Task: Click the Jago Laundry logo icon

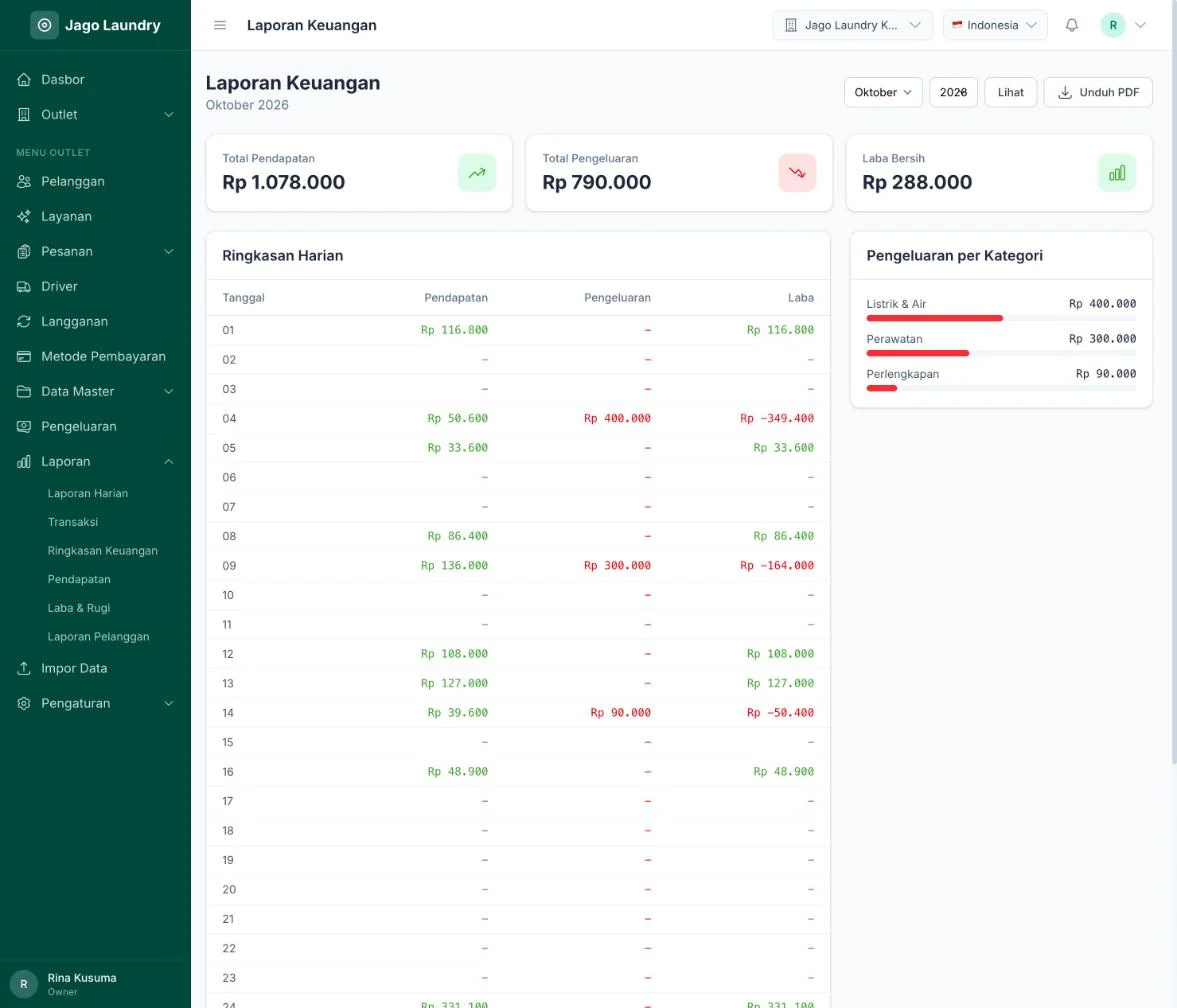Action: click(x=44, y=25)
